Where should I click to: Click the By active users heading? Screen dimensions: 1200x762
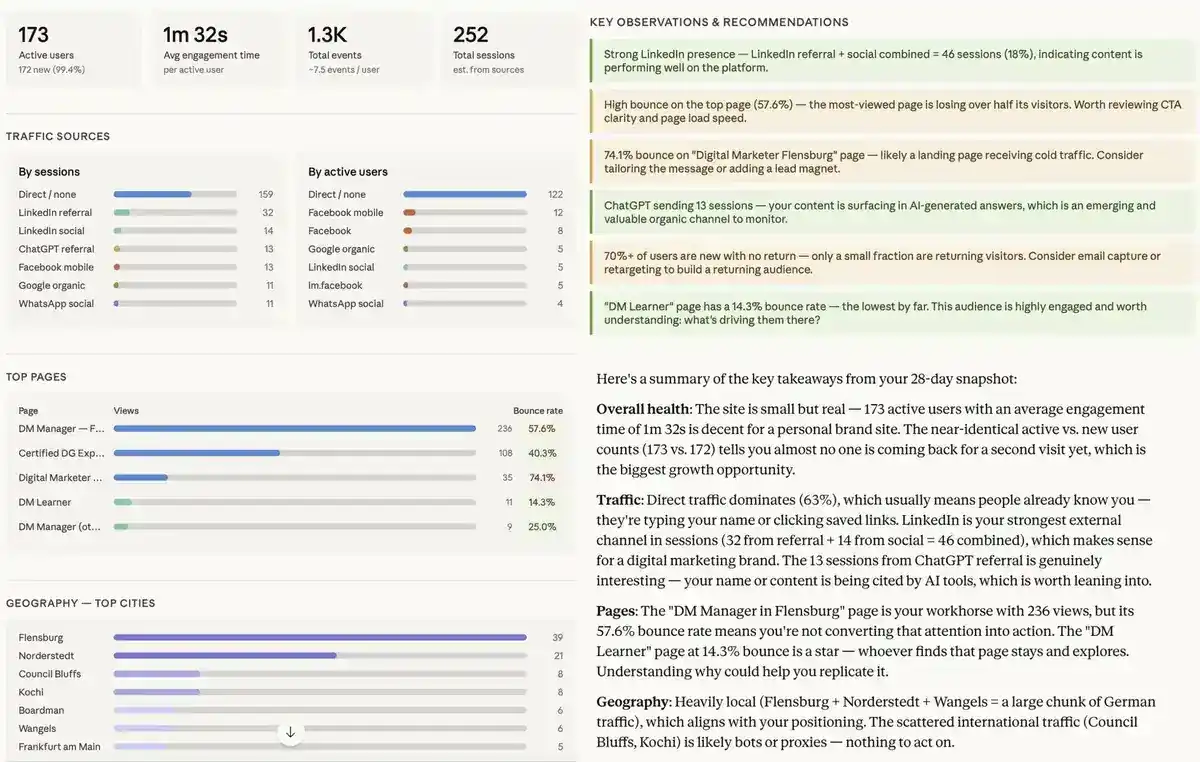[x=348, y=172]
